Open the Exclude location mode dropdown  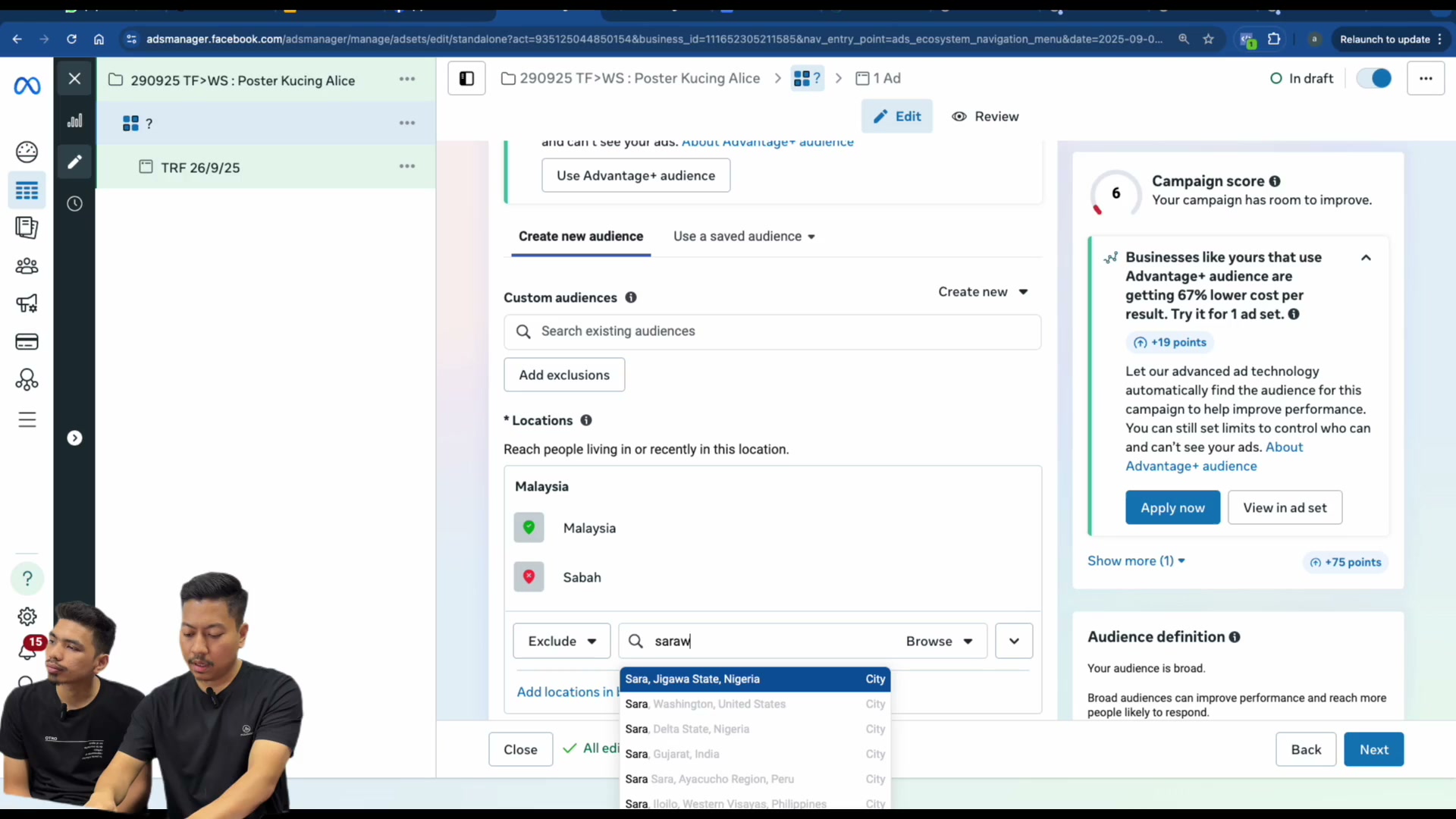point(561,641)
